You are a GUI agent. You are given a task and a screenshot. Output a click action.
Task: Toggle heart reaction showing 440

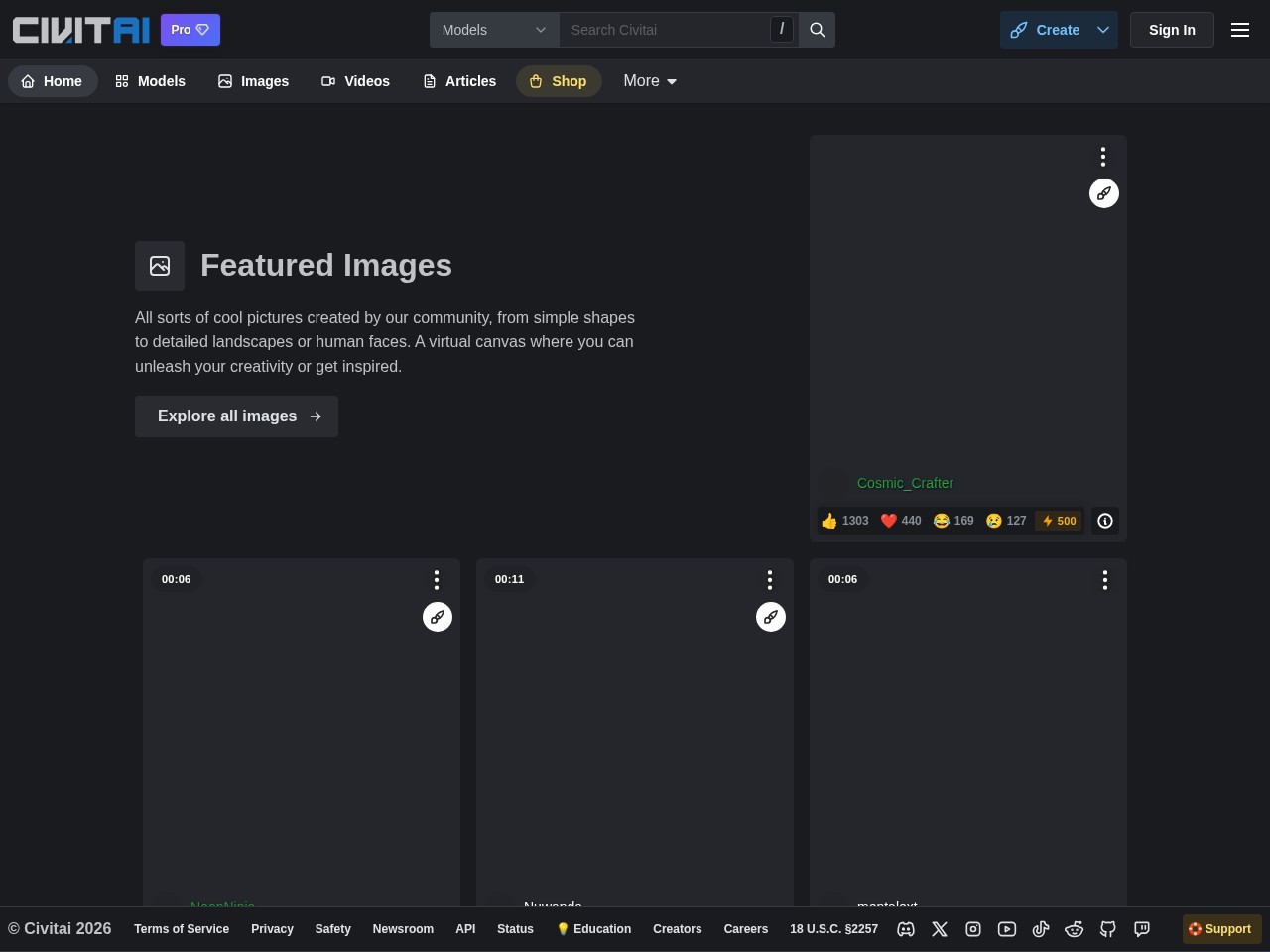pos(901,521)
